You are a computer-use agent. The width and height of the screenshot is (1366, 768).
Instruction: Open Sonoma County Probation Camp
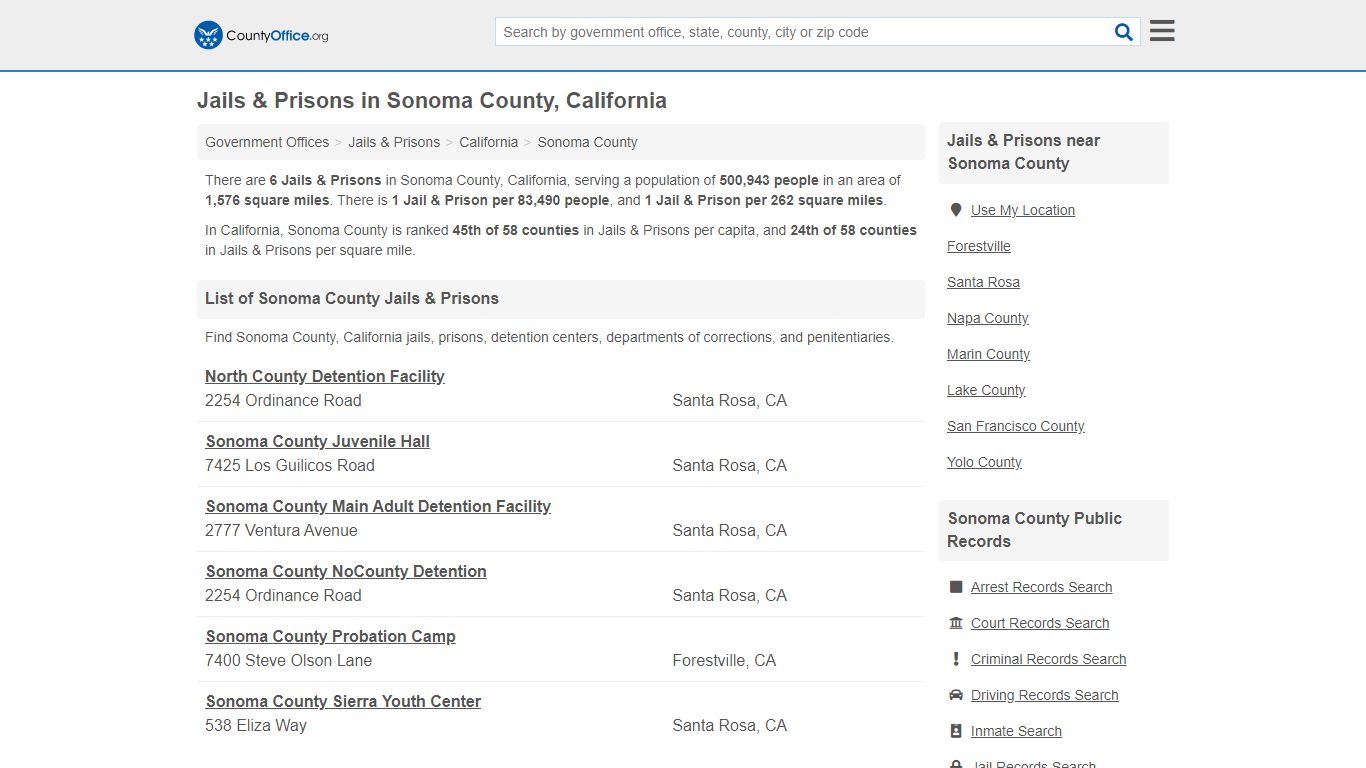pyautogui.click(x=331, y=636)
